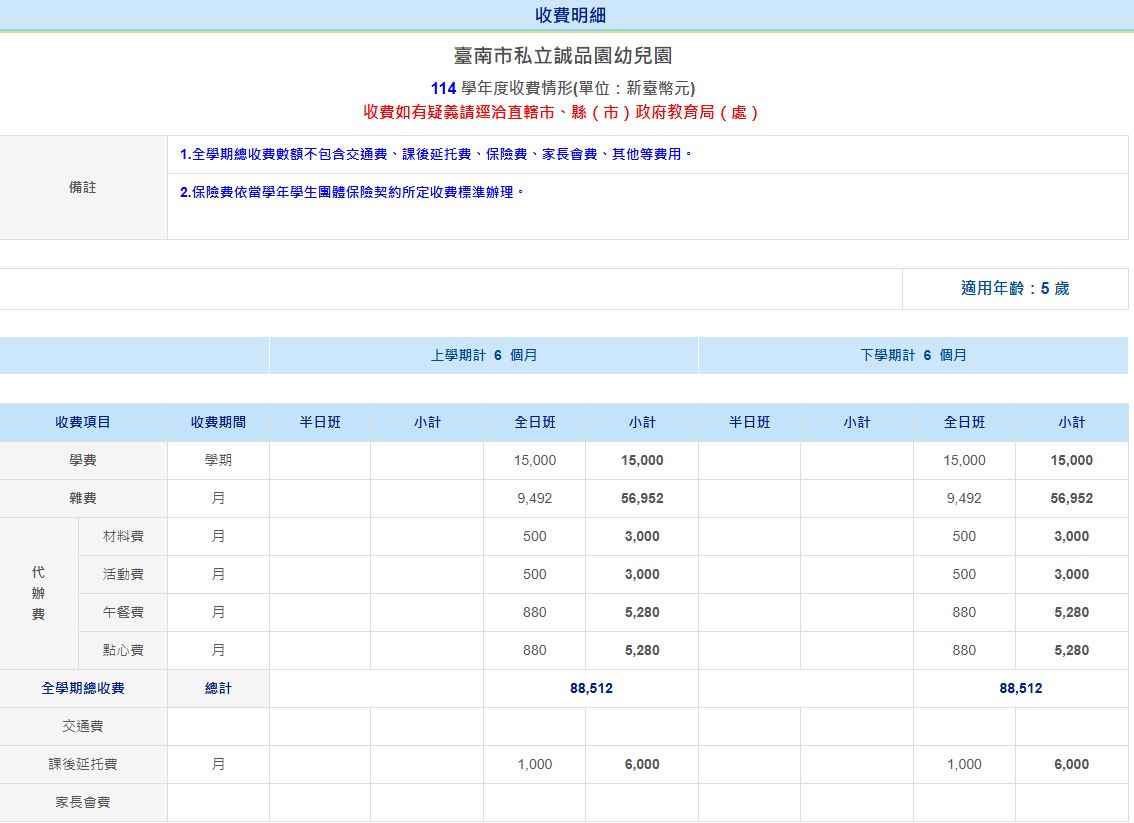Click the 適用年齡：5 歲 cell

(x=1015, y=288)
